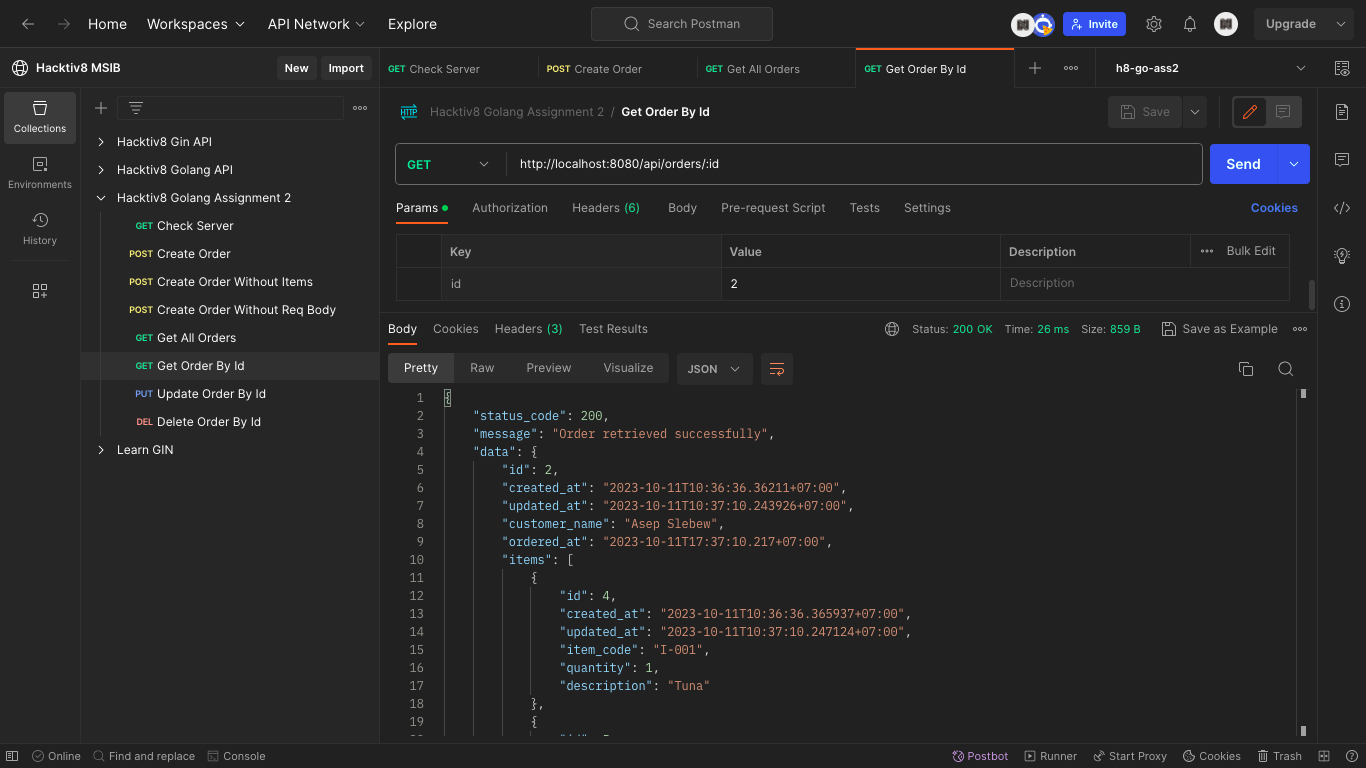
Task: Open the Send options dropdown arrow
Action: pyautogui.click(x=1294, y=164)
